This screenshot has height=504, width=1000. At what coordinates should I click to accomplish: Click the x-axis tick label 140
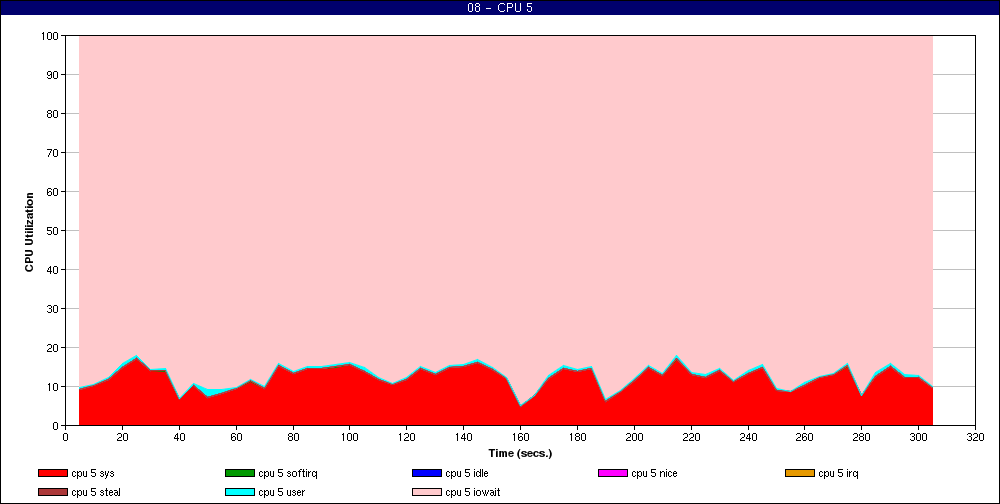coord(463,437)
